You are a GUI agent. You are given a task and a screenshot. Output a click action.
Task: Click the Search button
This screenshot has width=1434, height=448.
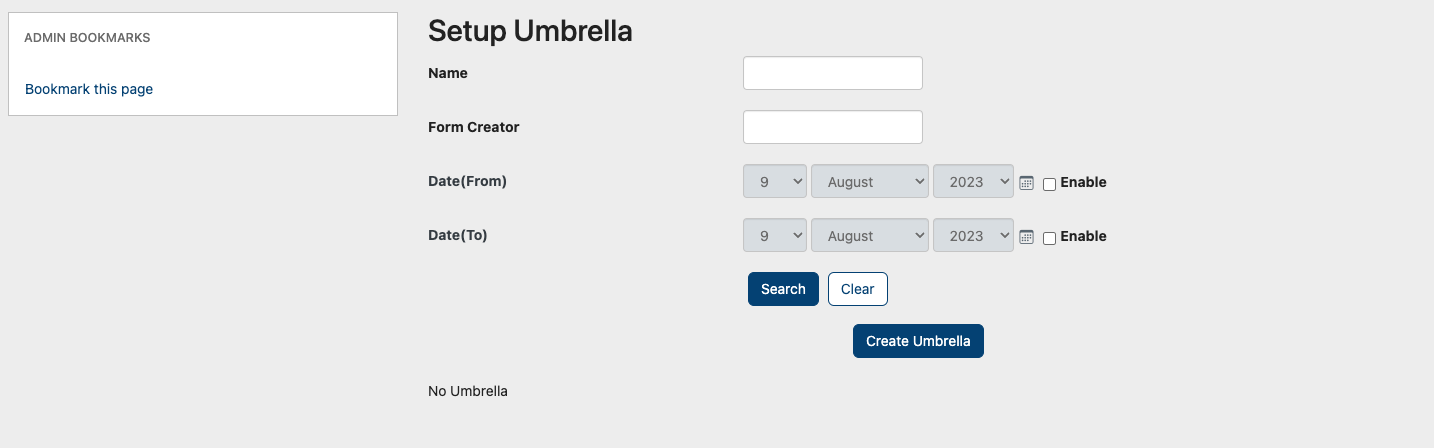coord(783,289)
